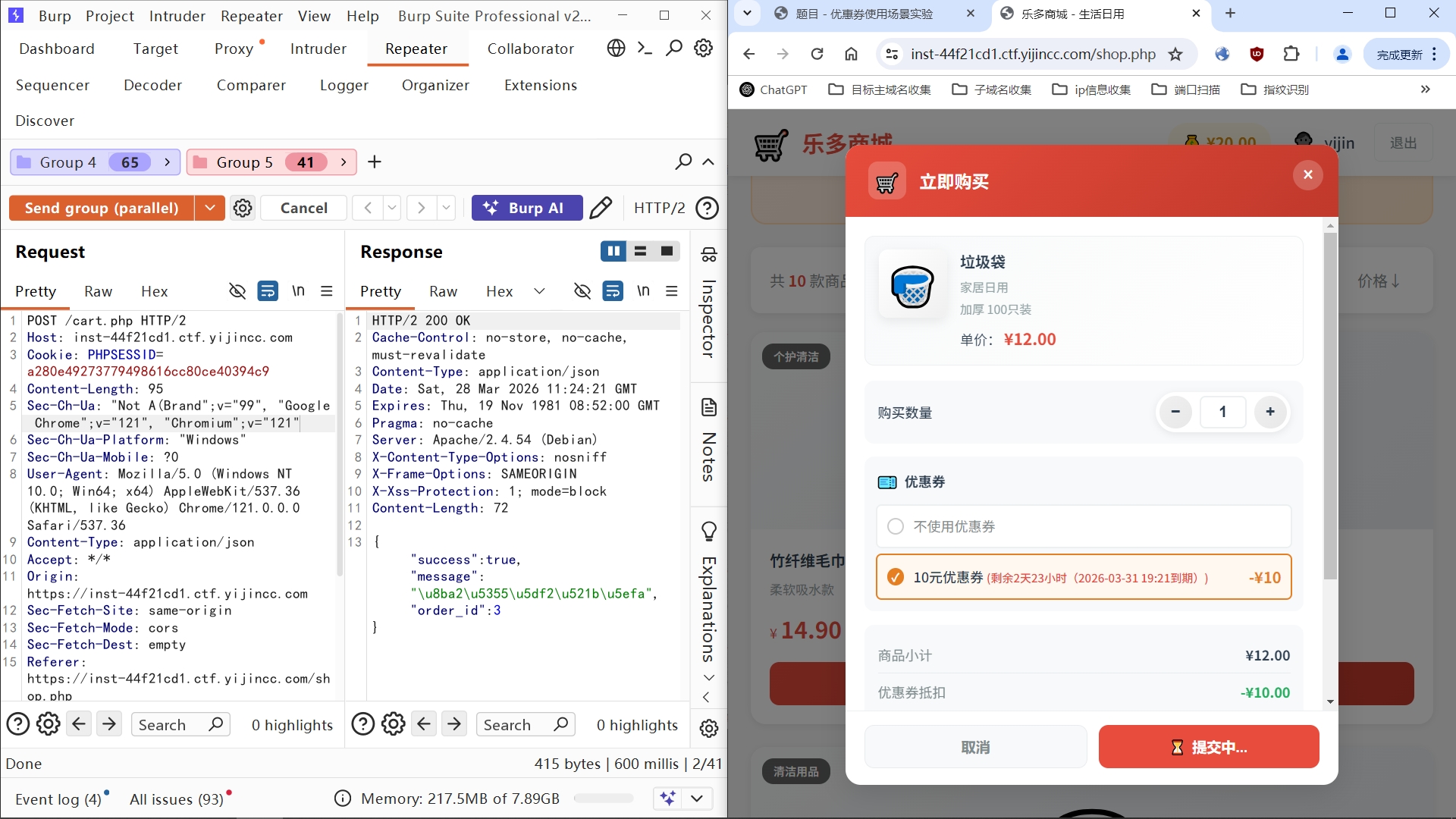Select the 10元优惠券 coupon option

pyautogui.click(x=896, y=577)
